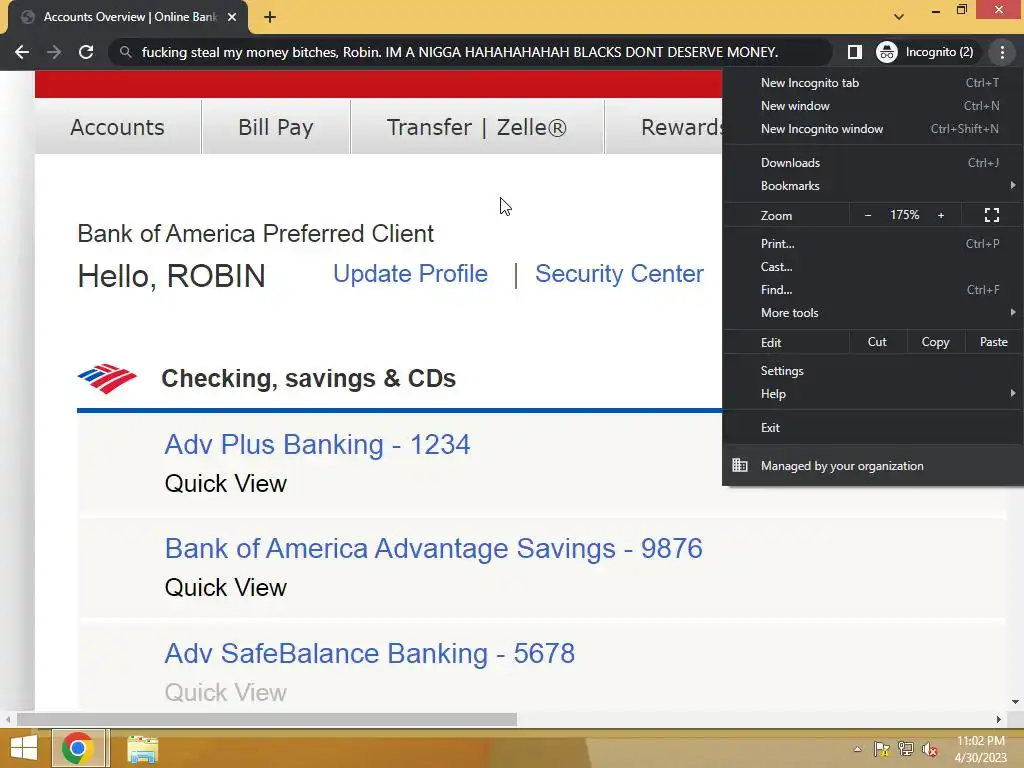Click the Checking, savings & CDs heading
The height and width of the screenshot is (768, 1024).
click(308, 379)
